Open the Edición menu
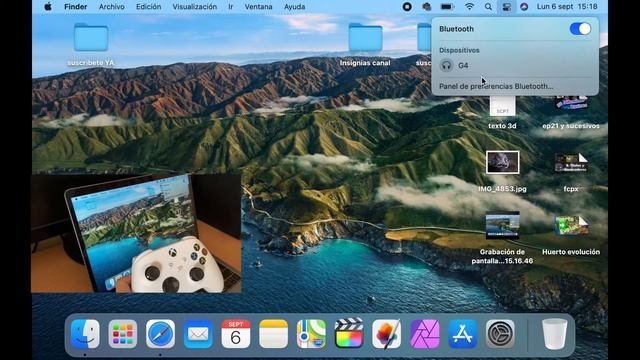 click(x=148, y=7)
